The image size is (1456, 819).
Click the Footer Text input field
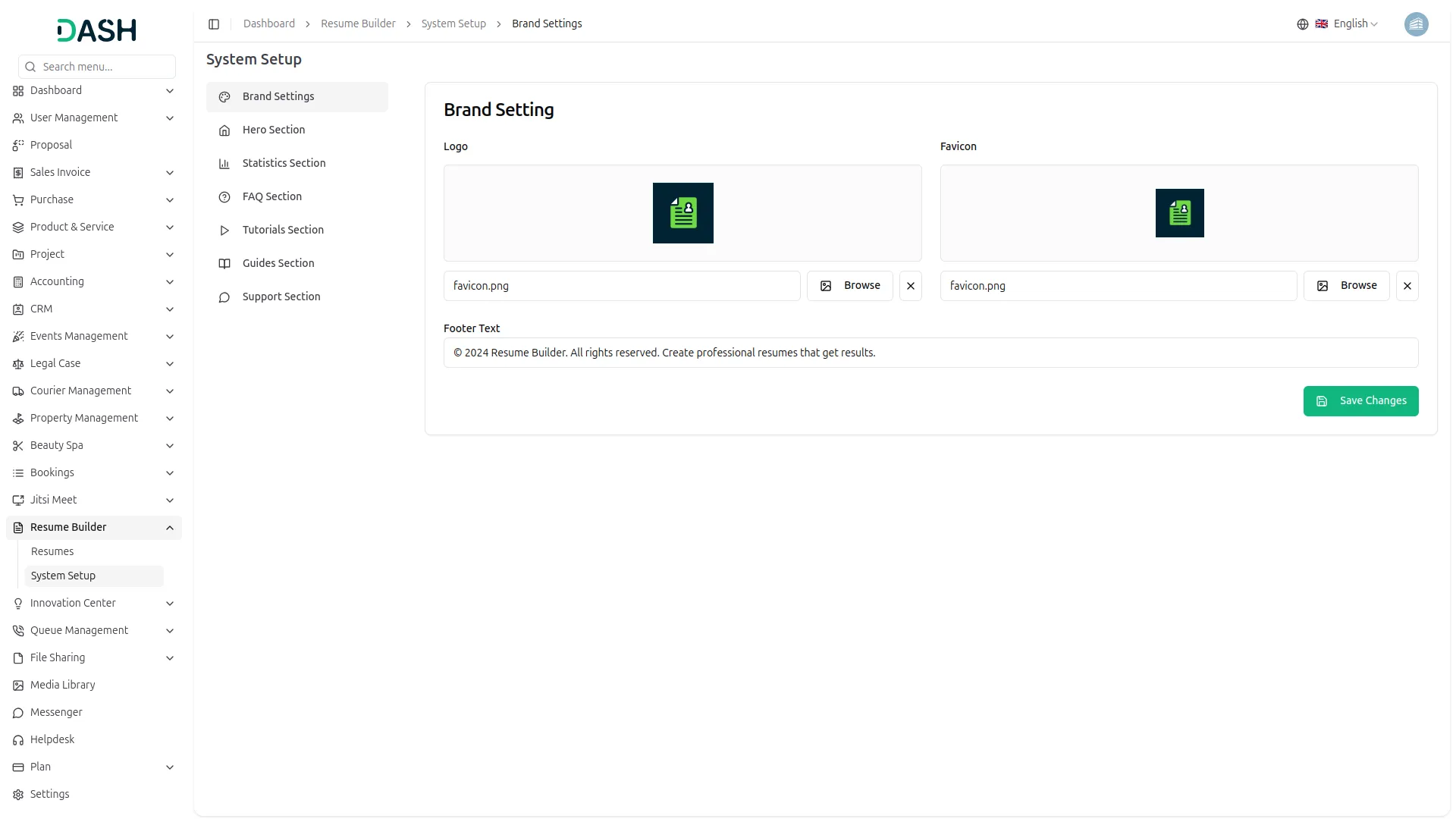930,353
